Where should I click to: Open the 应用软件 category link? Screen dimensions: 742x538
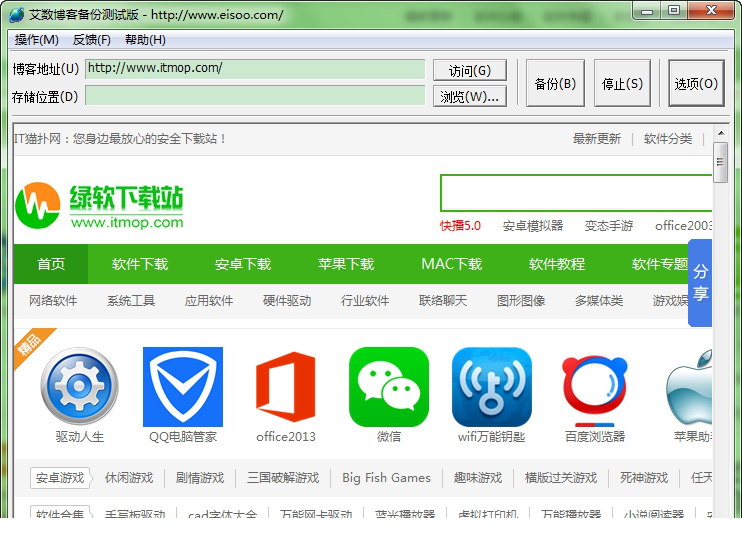tap(209, 300)
